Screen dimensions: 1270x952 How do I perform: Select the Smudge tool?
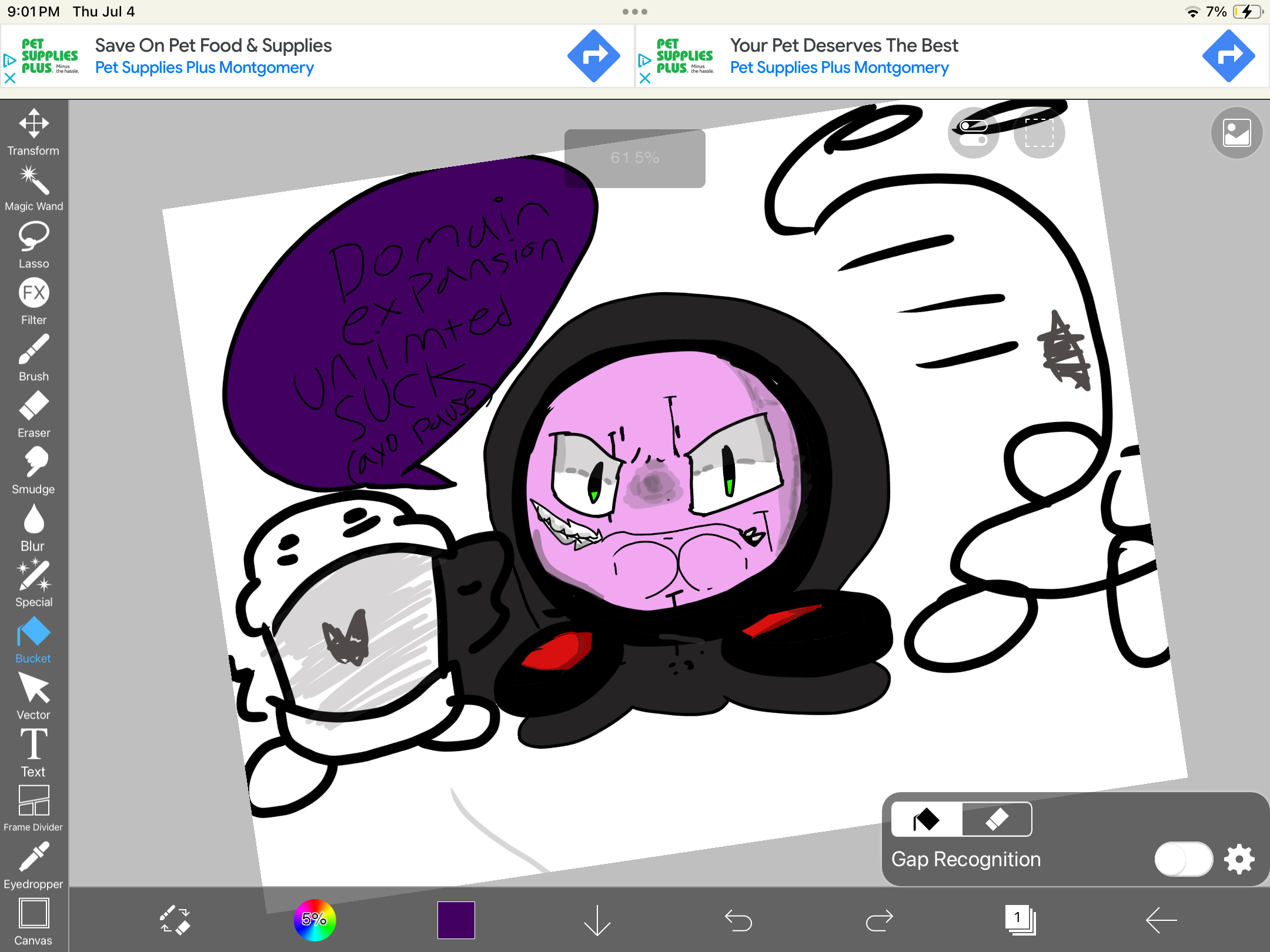coord(34,471)
